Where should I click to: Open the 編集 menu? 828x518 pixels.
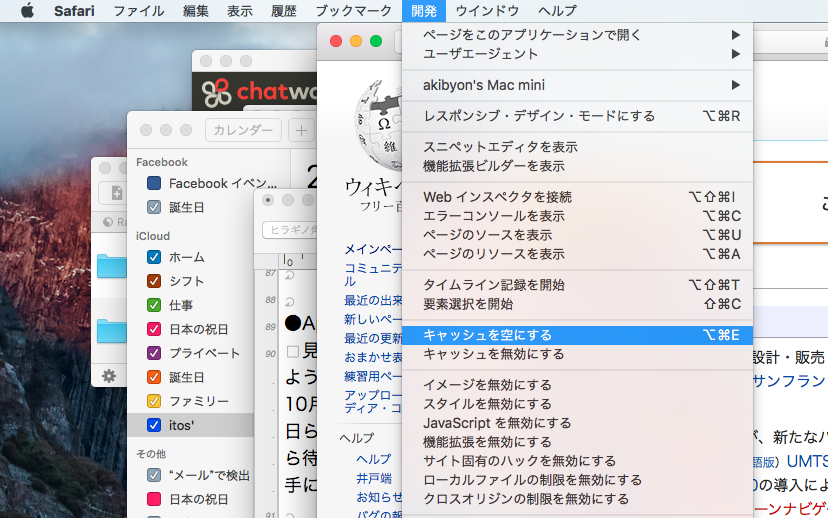(196, 11)
